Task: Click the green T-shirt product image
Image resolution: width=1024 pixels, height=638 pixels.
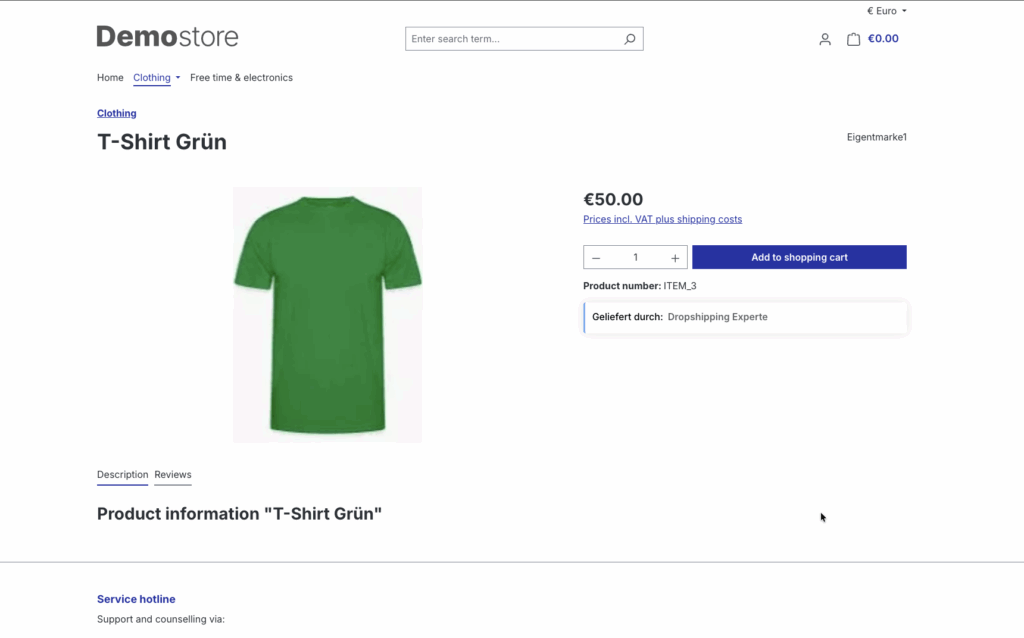Action: 327,314
